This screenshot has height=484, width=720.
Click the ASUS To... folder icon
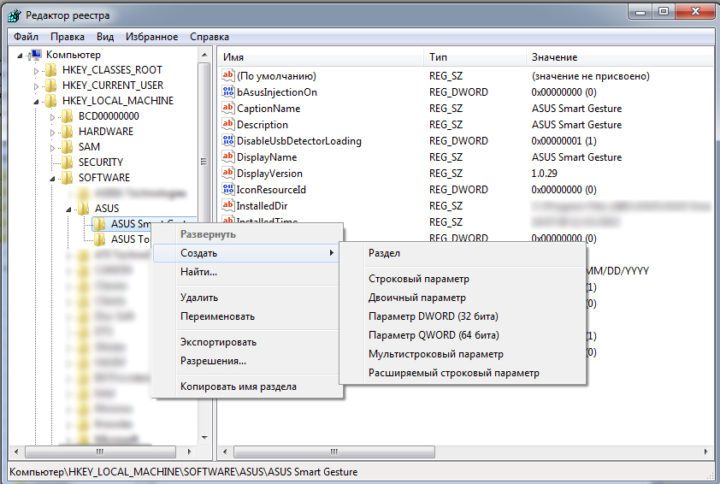pos(99,239)
